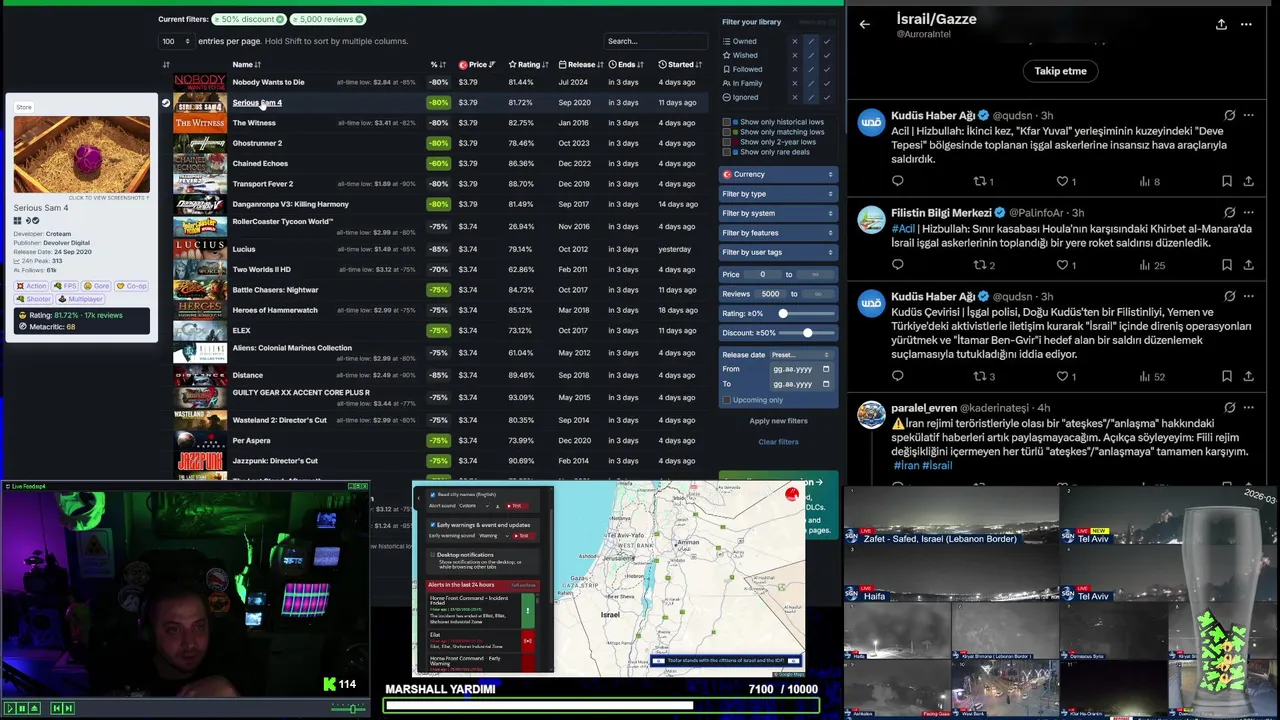Expand the Filter by system dropdown
Viewport: 1280px width, 720px height.
(777, 213)
